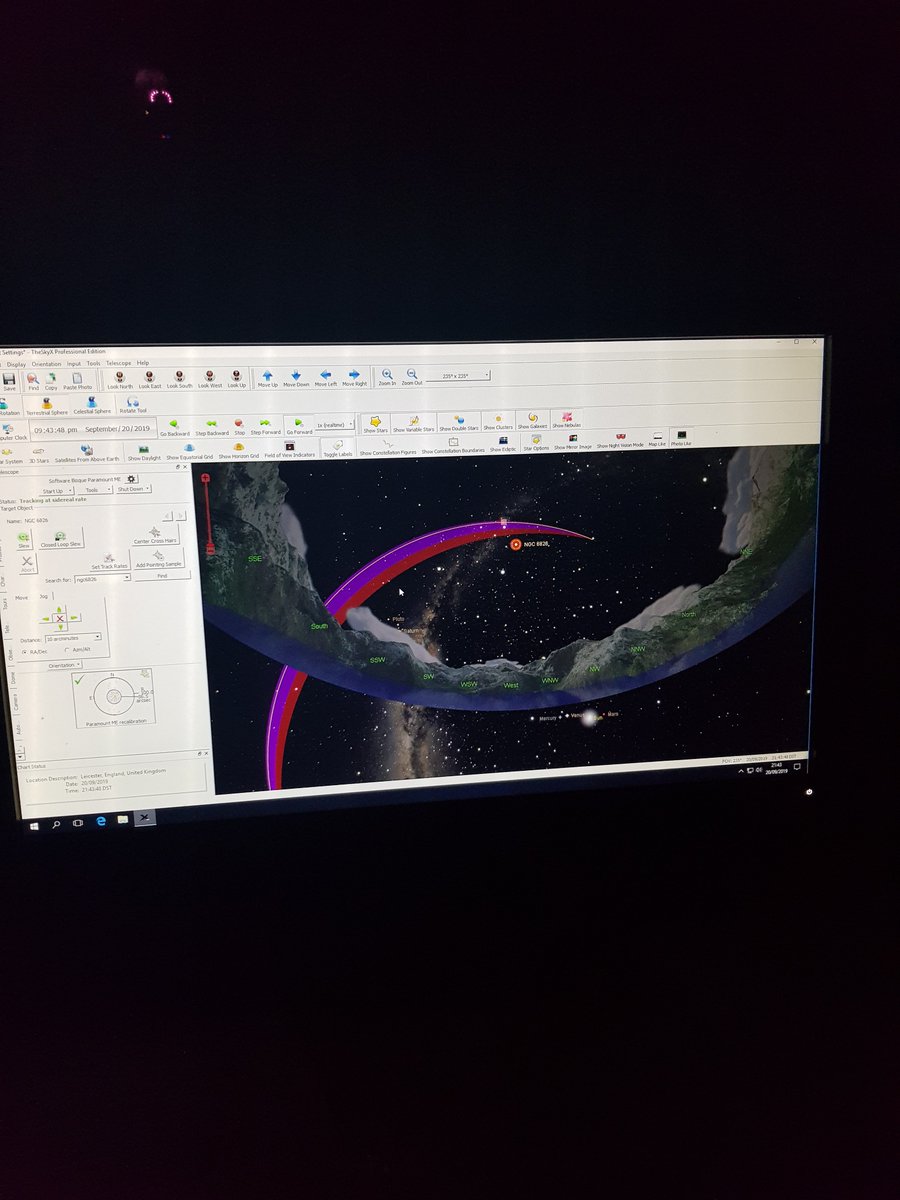Toggle Field of View Indicators
The image size is (900, 1200).
pyautogui.click(x=290, y=450)
